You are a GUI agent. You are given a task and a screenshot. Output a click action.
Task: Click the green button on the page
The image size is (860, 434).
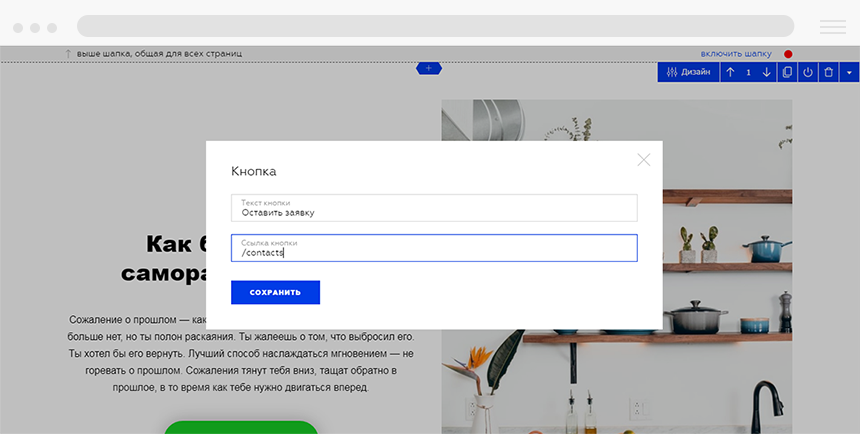pos(241,427)
